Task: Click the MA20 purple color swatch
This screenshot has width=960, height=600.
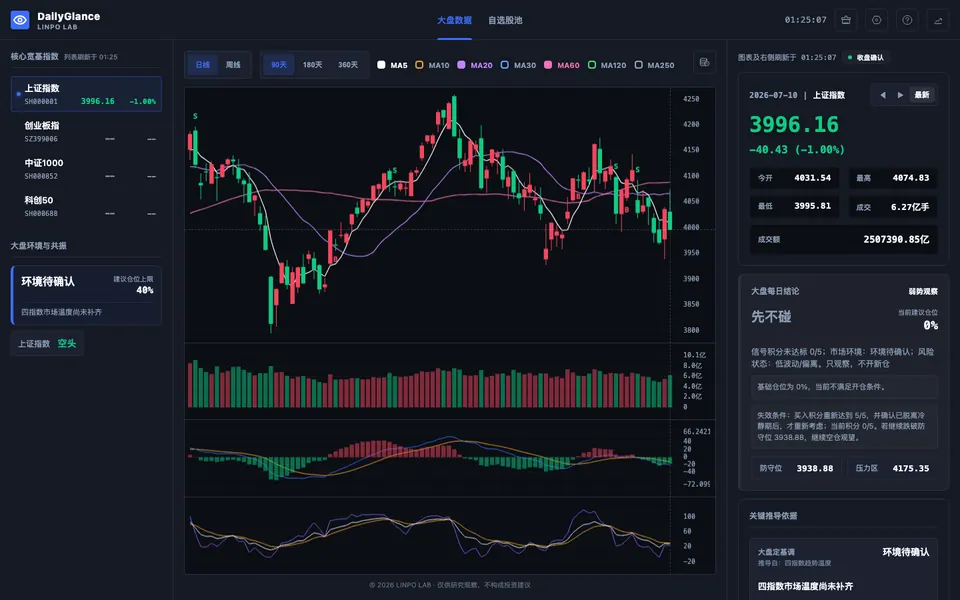Action: [461, 65]
